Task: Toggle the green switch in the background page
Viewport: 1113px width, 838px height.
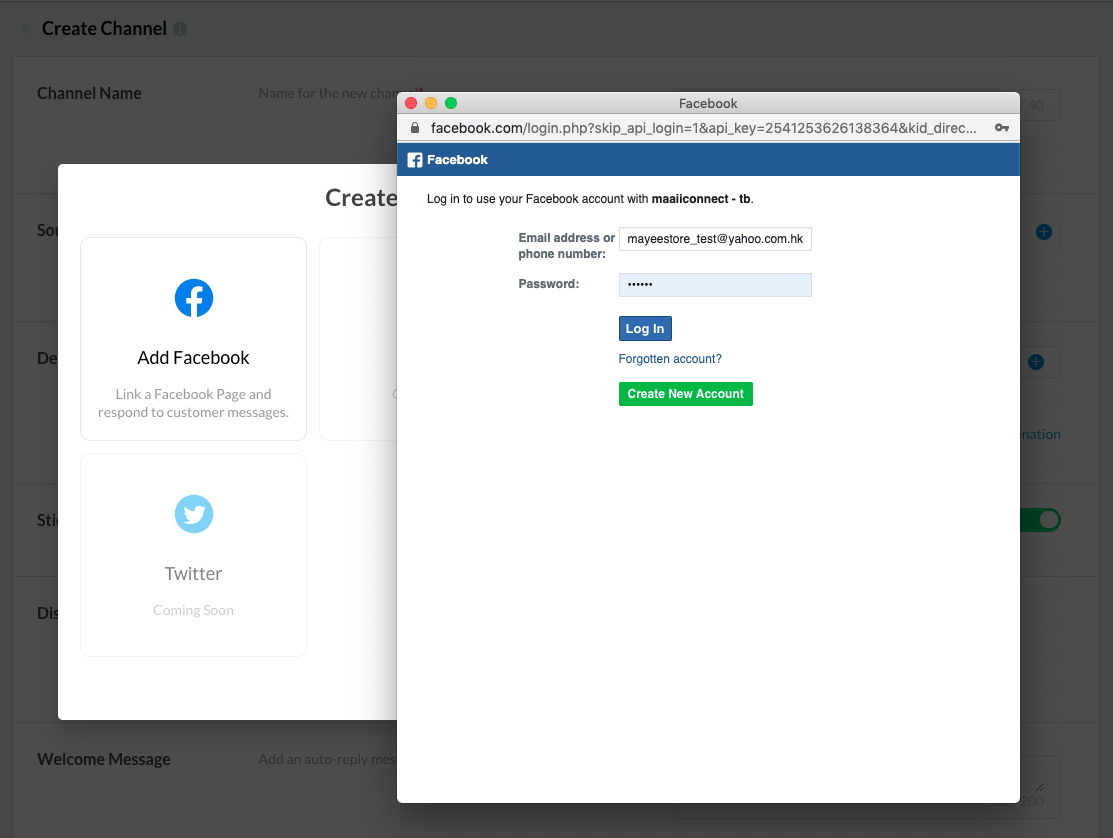Action: [x=1041, y=520]
